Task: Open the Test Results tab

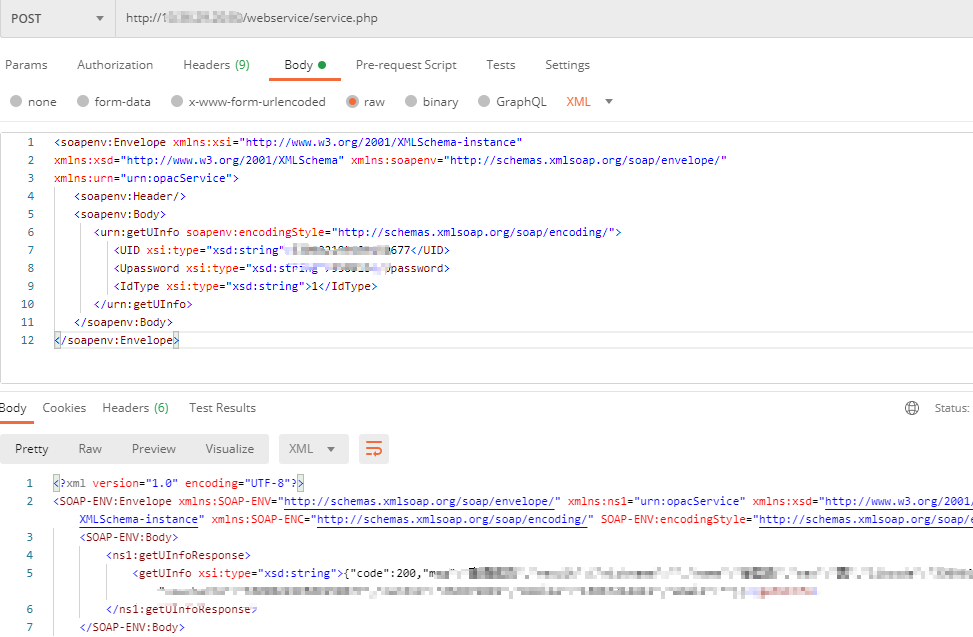Action: coord(222,408)
